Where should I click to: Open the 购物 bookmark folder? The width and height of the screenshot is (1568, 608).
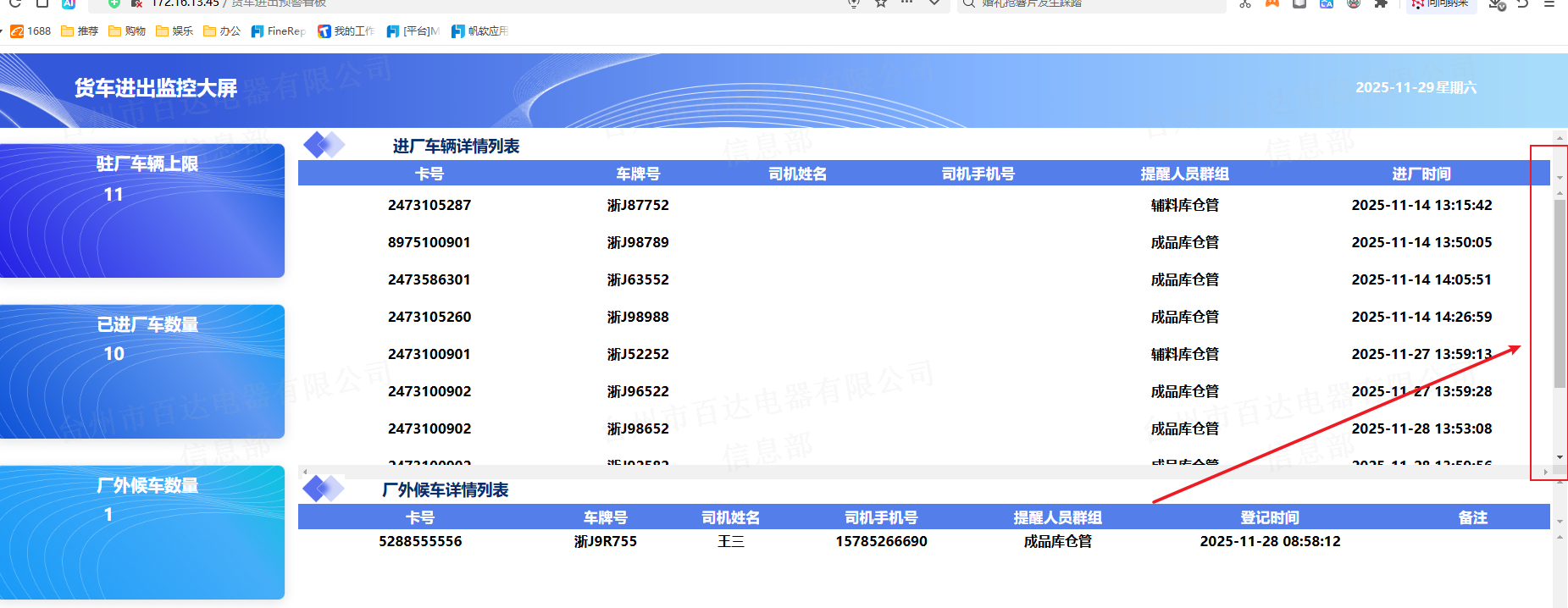pos(127,31)
